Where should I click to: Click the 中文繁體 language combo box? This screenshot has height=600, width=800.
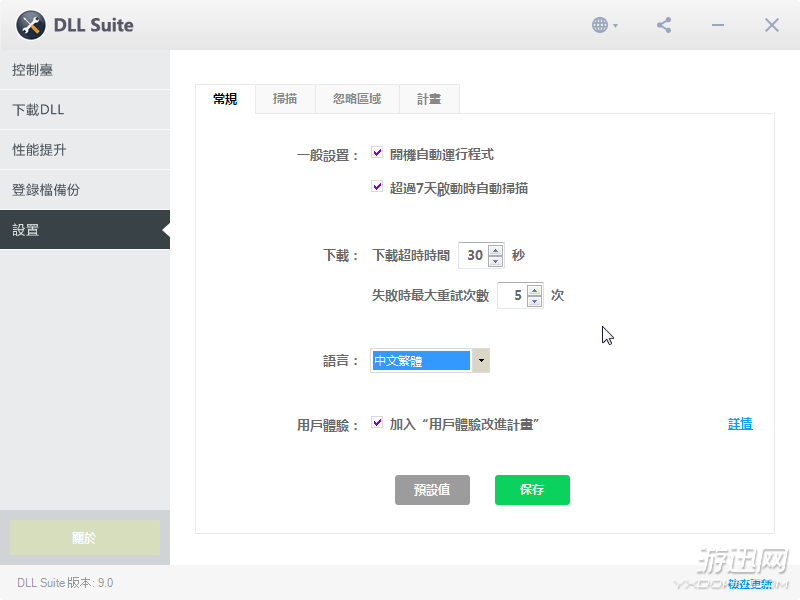(x=430, y=361)
